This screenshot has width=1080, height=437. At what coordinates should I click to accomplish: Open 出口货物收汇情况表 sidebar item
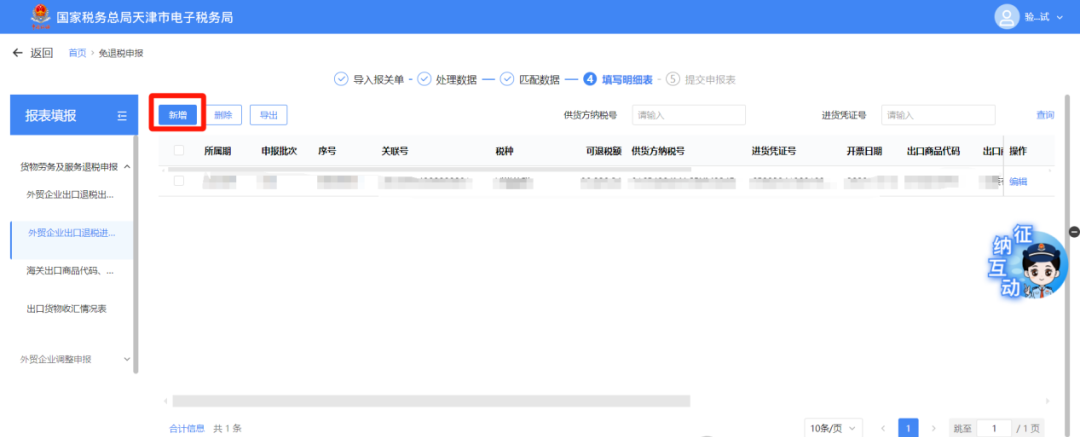tap(66, 309)
